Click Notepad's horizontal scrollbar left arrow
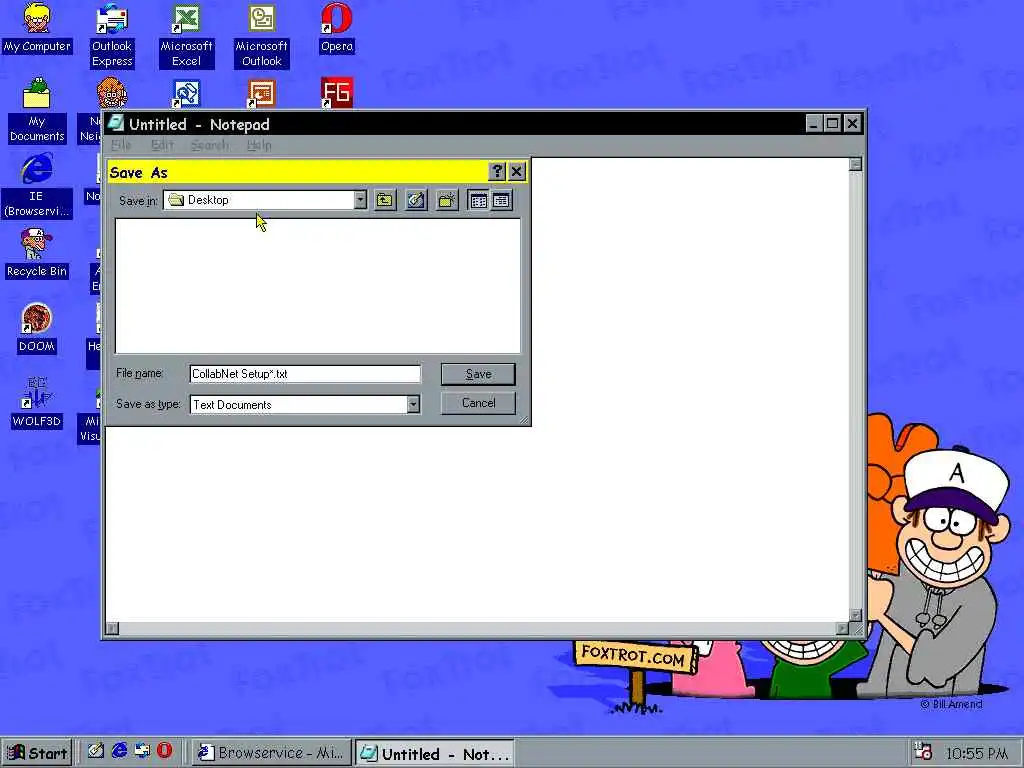Image resolution: width=1024 pixels, height=768 pixels. pos(112,628)
